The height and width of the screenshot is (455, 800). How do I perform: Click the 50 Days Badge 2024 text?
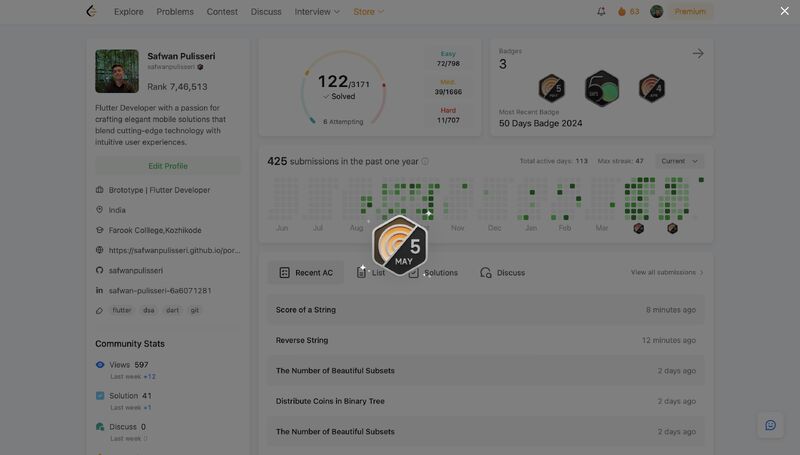[540, 123]
